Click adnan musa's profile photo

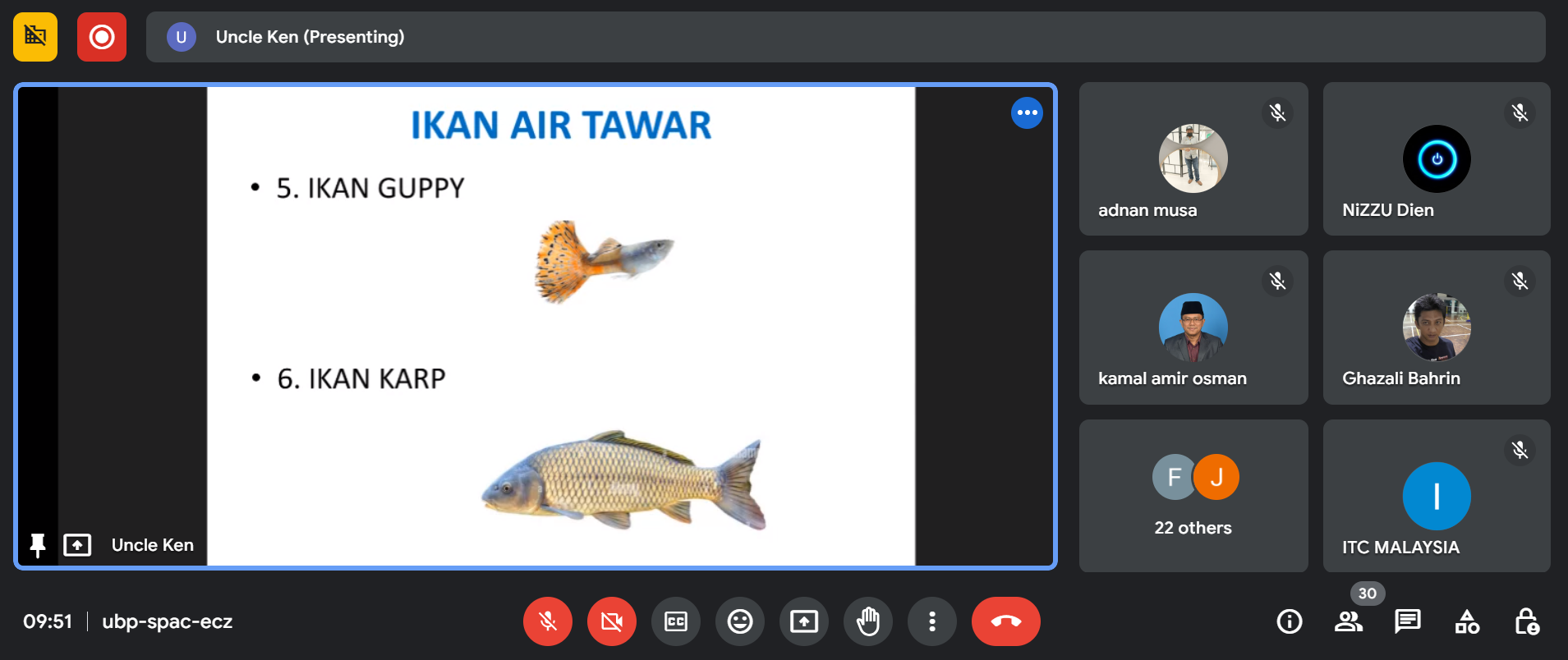click(x=1193, y=158)
